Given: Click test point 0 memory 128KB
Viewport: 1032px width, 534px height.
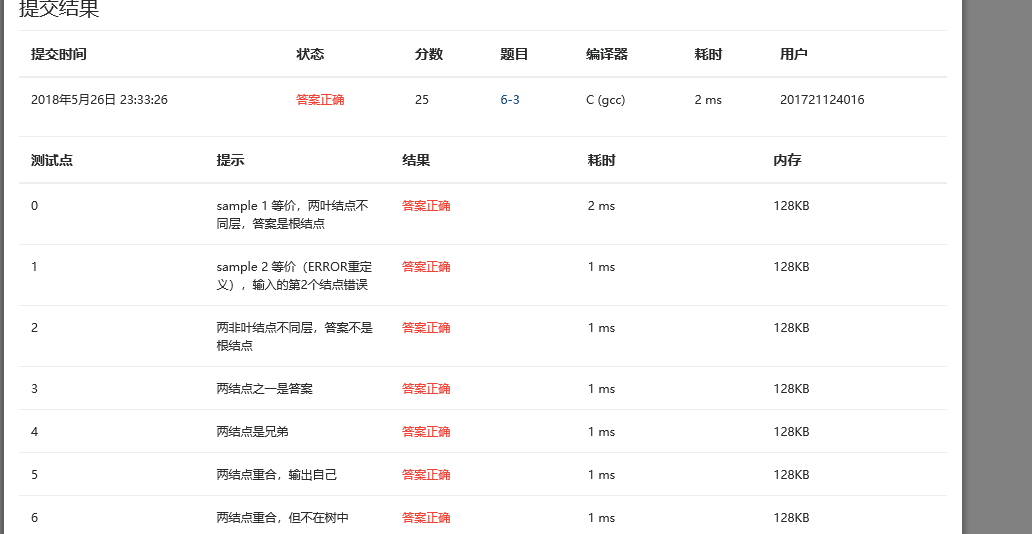Looking at the screenshot, I should click(791, 205).
